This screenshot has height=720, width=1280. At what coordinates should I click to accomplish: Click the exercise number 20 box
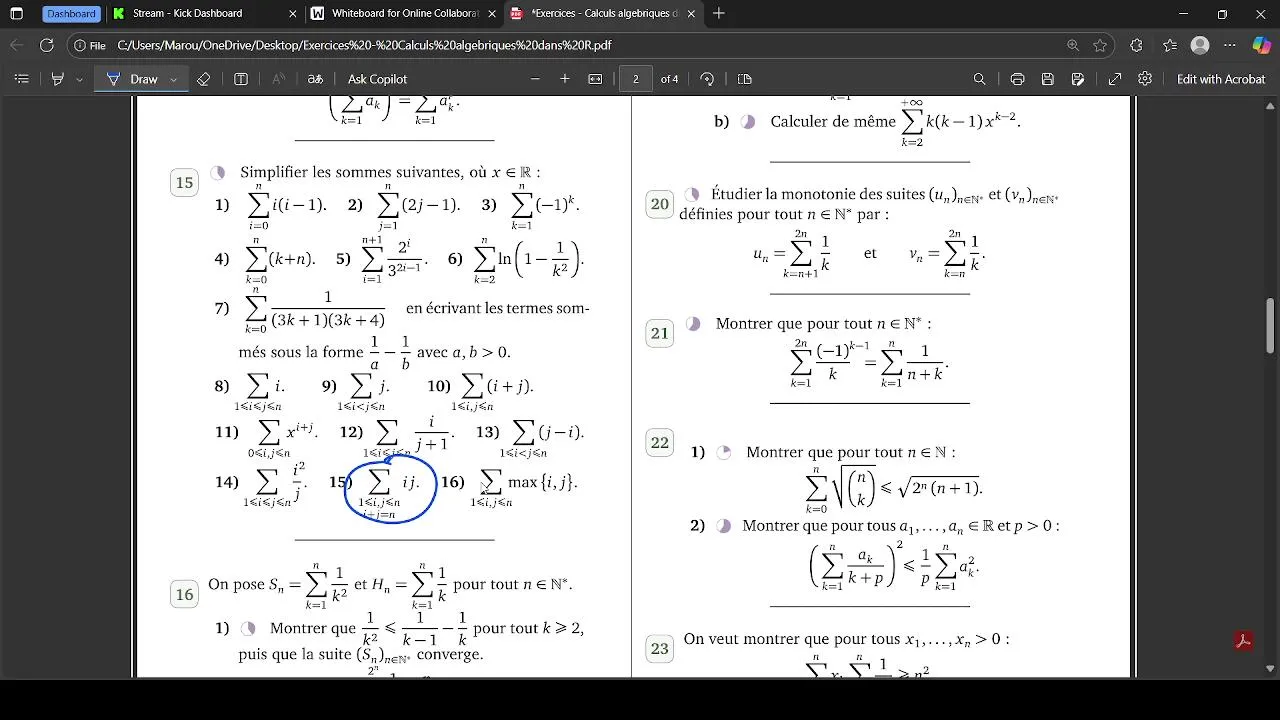tap(660, 204)
